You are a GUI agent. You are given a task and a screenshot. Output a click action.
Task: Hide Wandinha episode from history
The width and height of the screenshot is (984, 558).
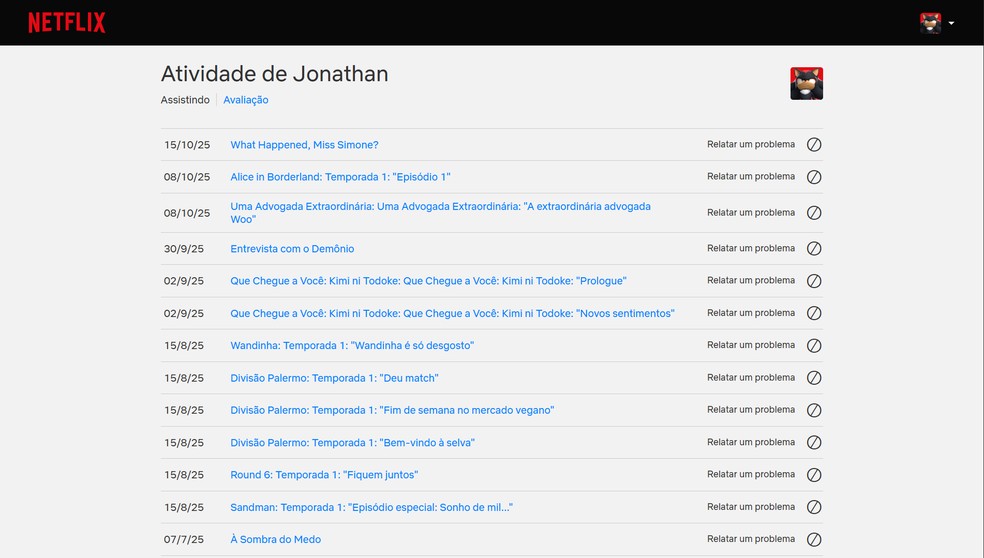coord(814,345)
